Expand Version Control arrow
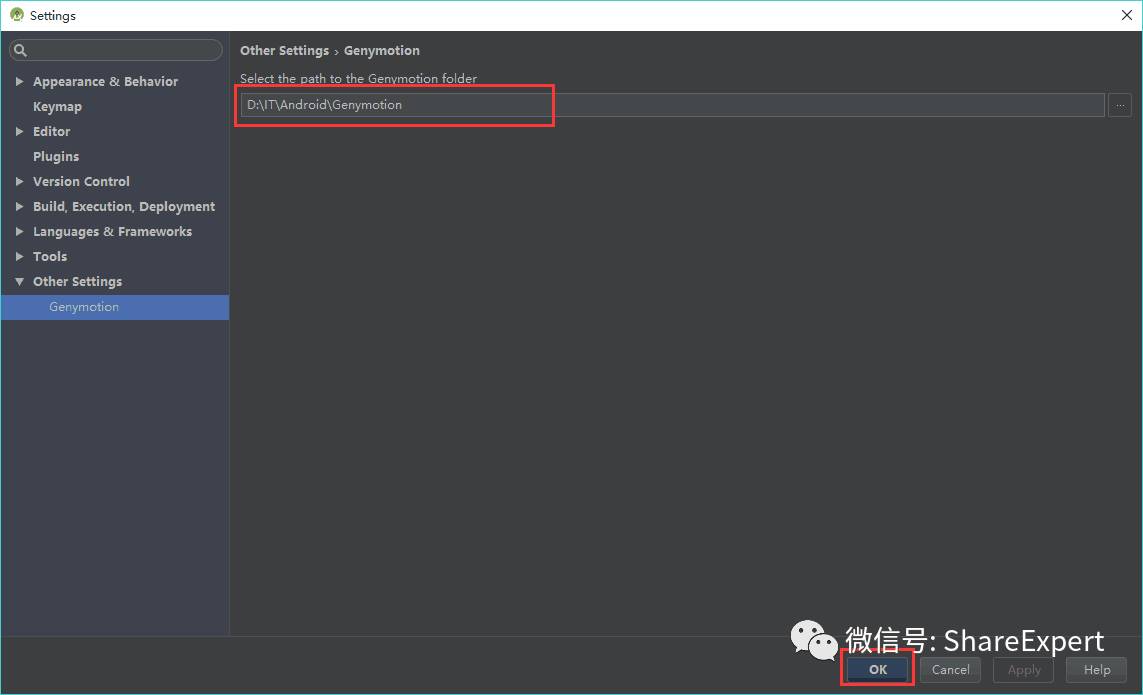 [x=20, y=182]
